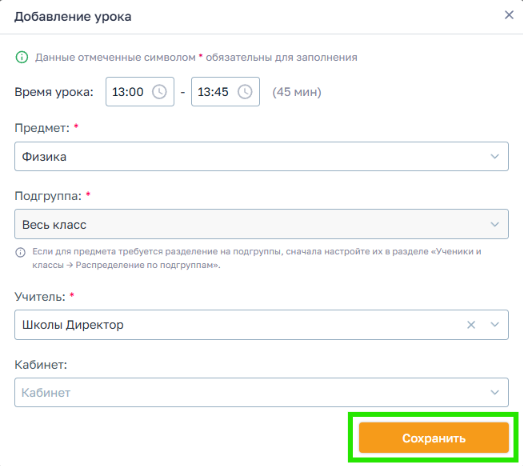This screenshot has width=523, height=466.
Task: Click chevron arrow in Весь класс field
Action: point(495,224)
